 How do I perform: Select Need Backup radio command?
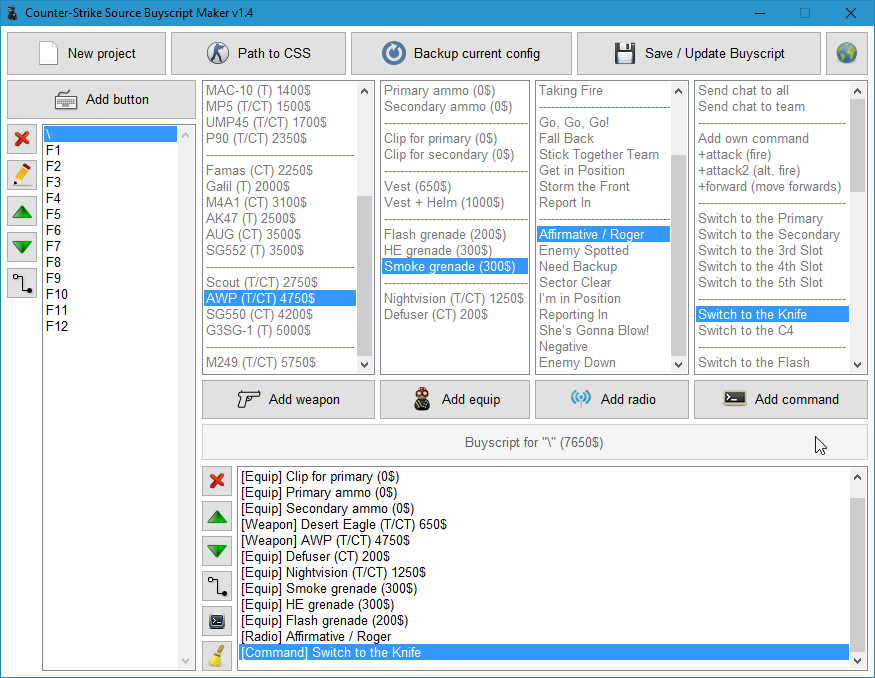tap(604, 267)
